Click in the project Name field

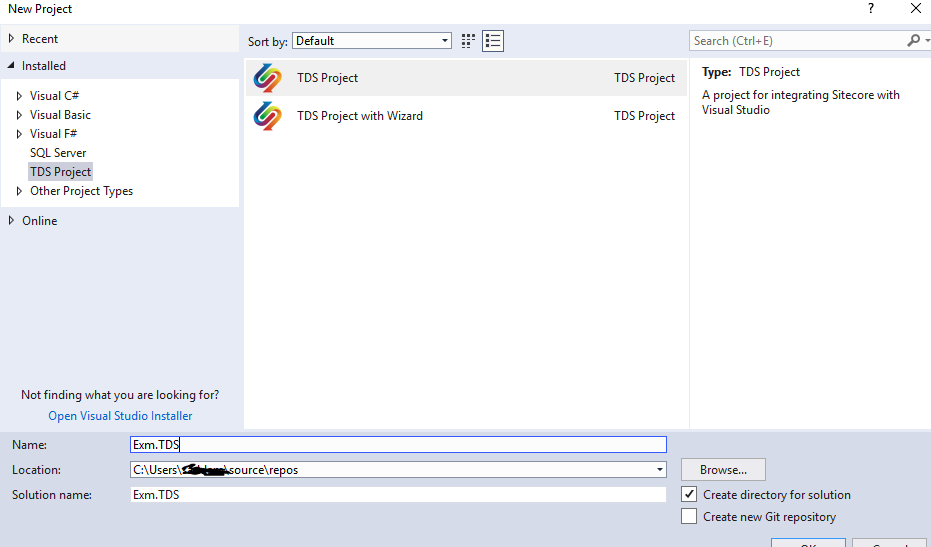398,444
